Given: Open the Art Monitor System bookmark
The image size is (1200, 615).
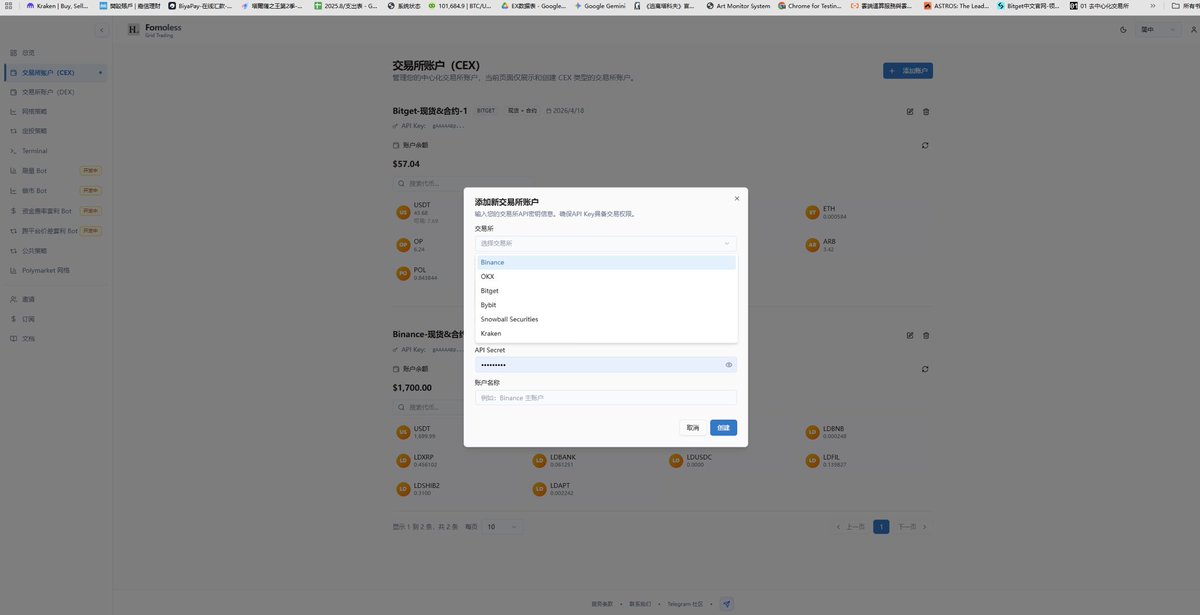Looking at the screenshot, I should click(738, 6).
